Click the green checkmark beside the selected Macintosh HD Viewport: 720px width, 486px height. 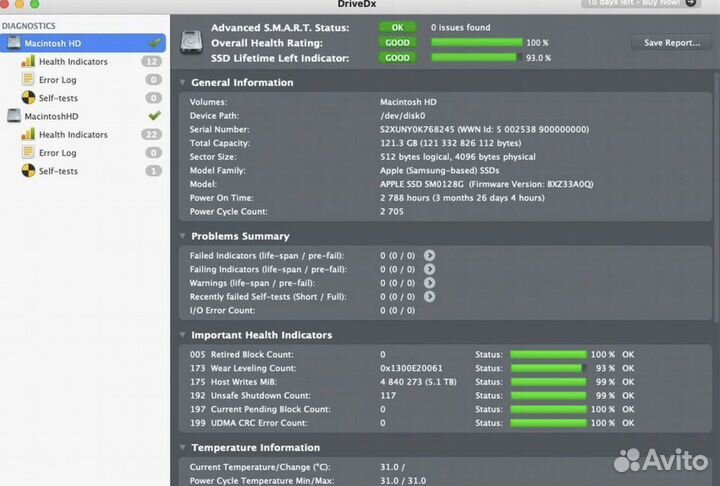click(x=155, y=43)
